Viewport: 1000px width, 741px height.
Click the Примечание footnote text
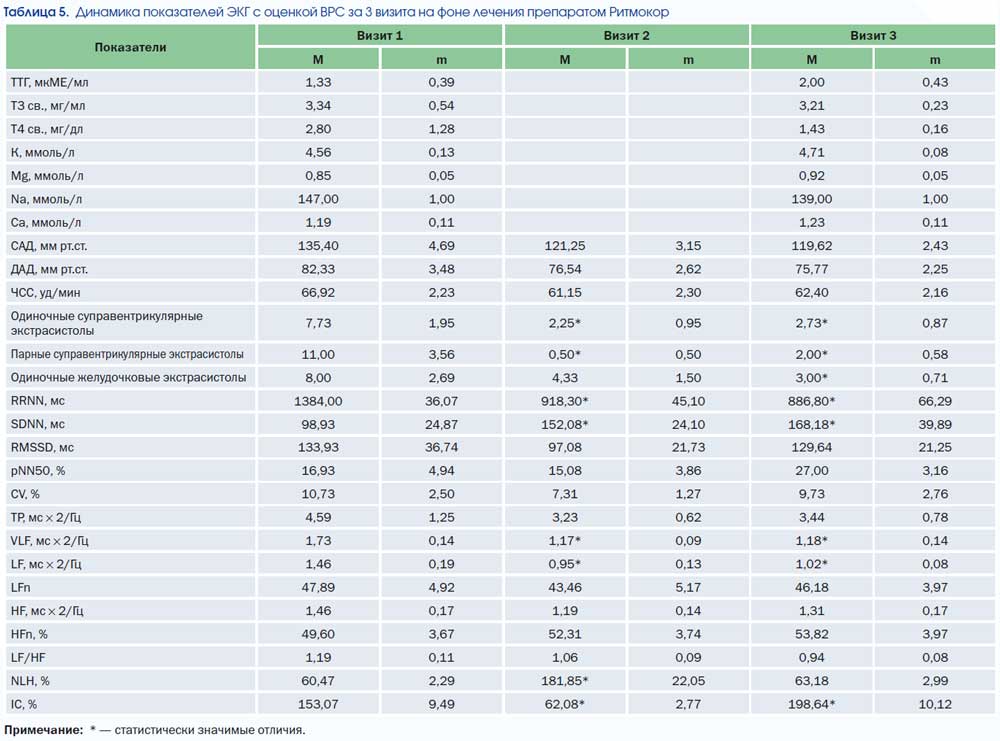click(154, 730)
